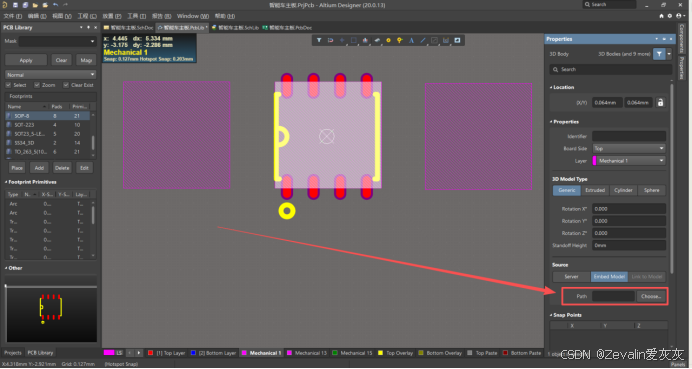This screenshot has width=692, height=369.
Task: Toggle the Clear Existing checkbox
Action: tap(66, 85)
